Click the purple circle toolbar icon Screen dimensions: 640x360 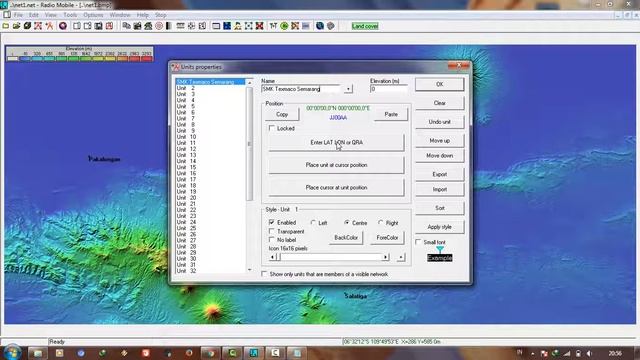63,26
